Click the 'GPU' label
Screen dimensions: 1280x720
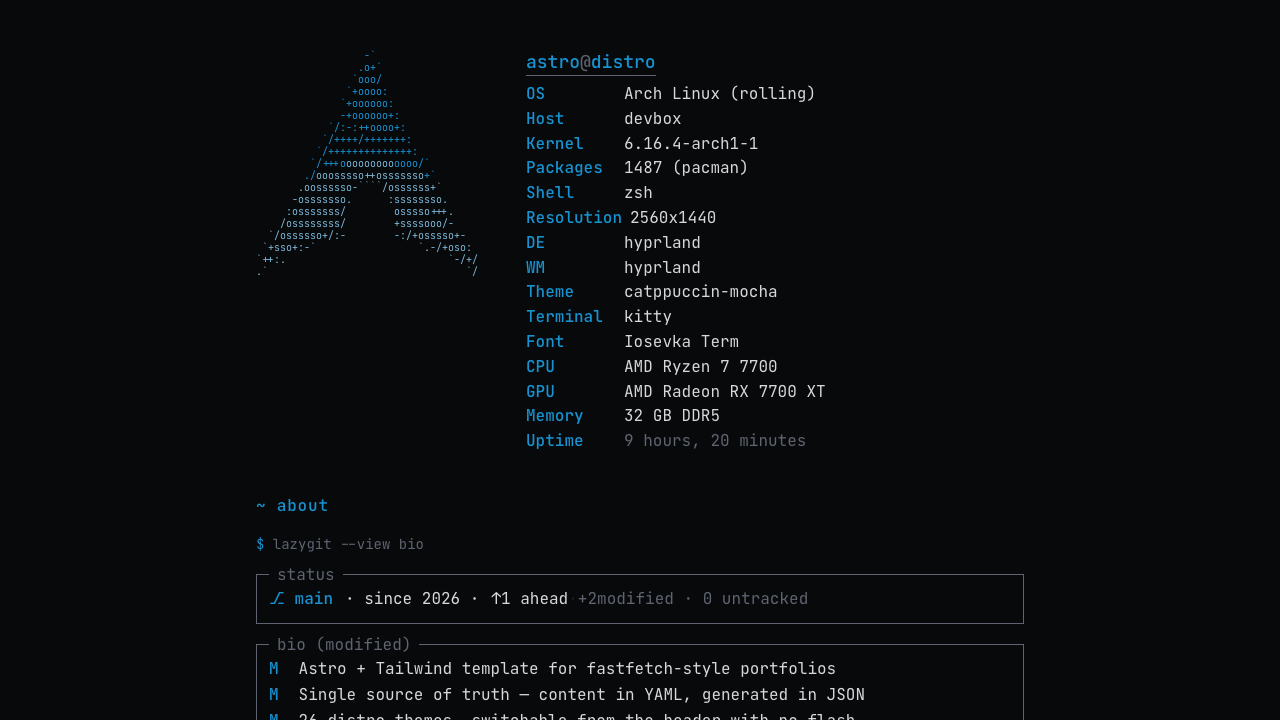tap(541, 392)
